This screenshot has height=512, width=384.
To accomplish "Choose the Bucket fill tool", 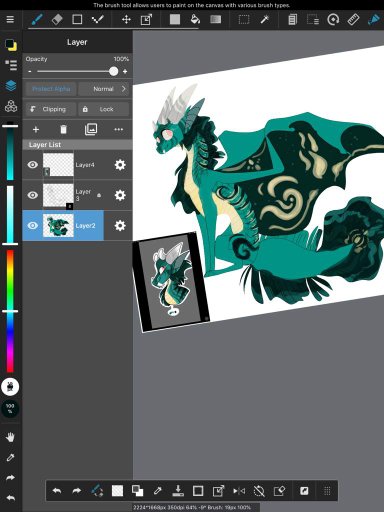I will (195, 19).
